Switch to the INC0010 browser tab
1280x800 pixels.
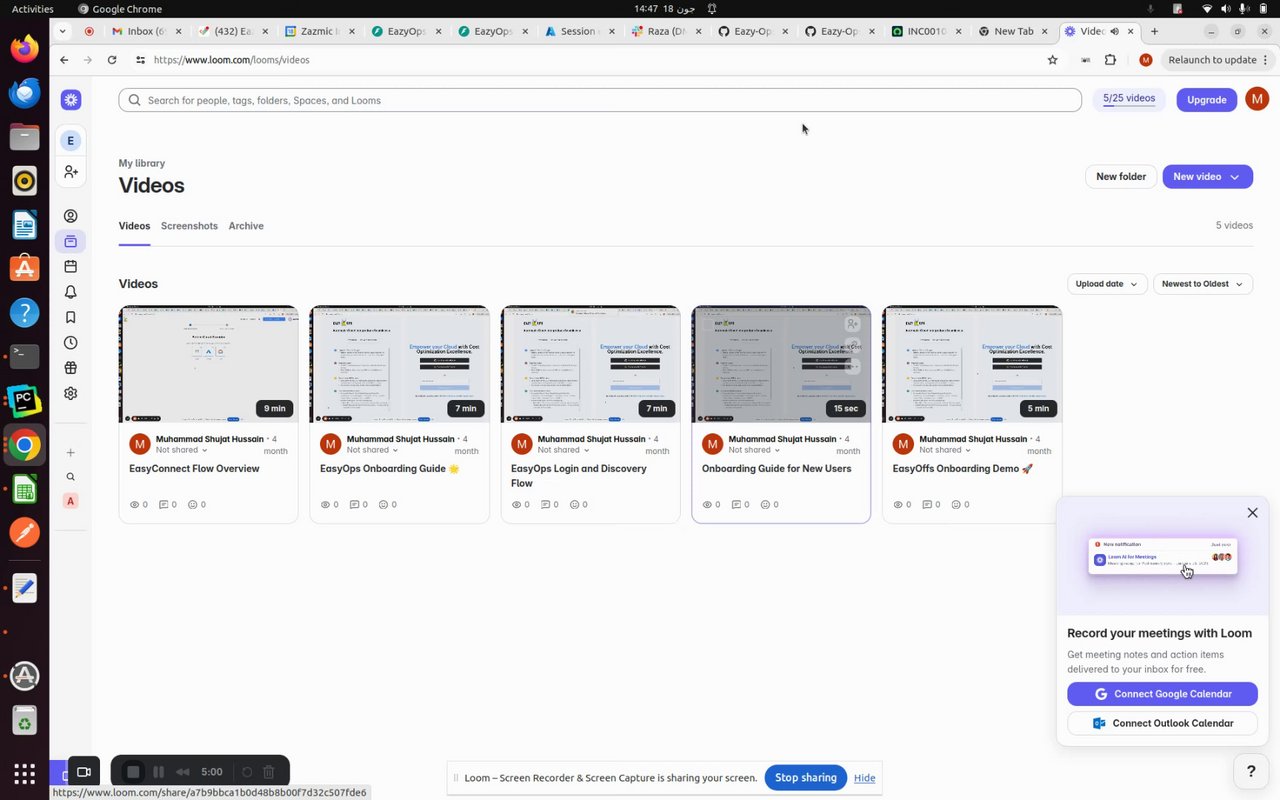click(x=925, y=31)
